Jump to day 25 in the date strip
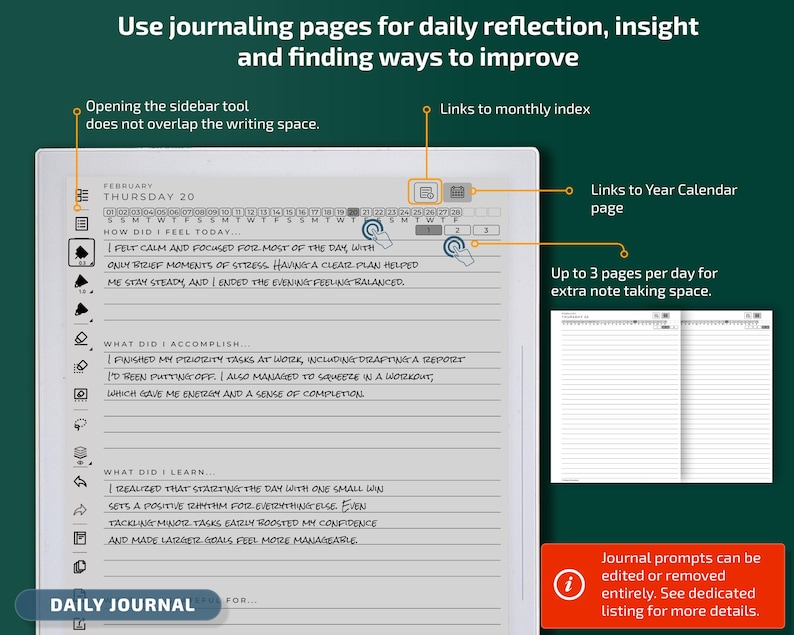The image size is (794, 635). (417, 212)
